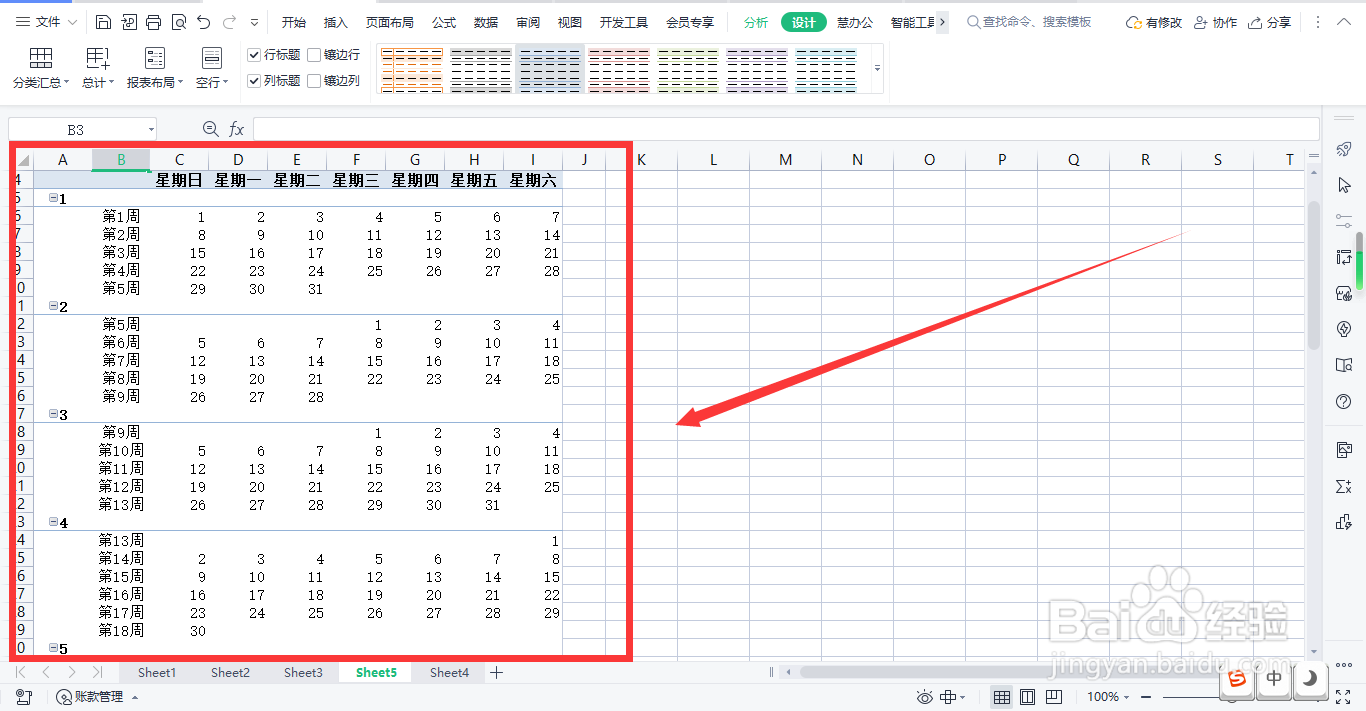Open the 报表布局 report layout tool

[155, 69]
